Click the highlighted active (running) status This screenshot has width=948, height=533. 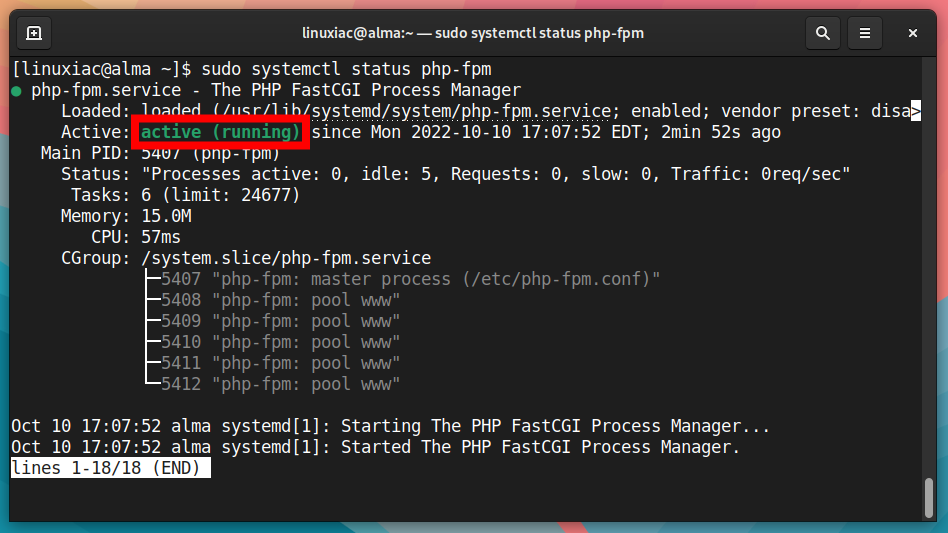(x=220, y=132)
